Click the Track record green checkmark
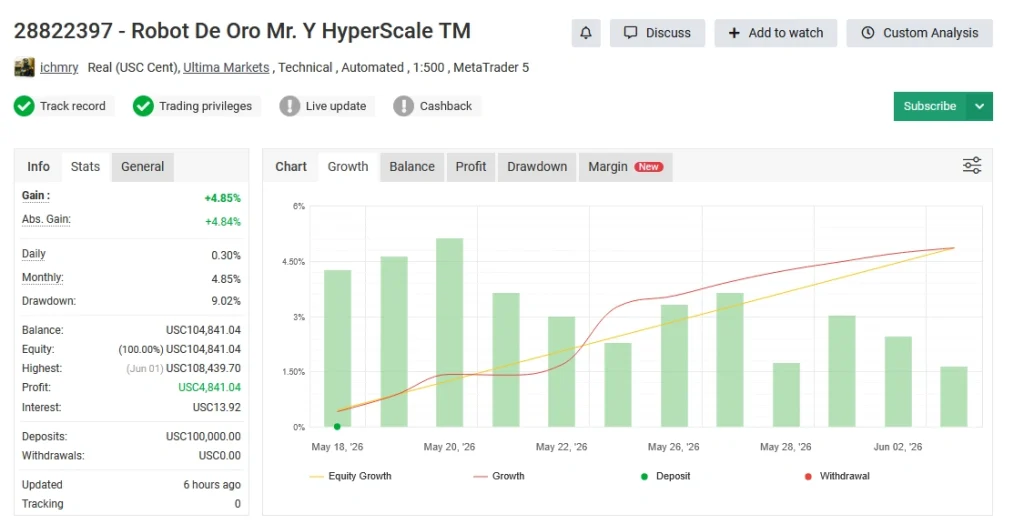This screenshot has height=524, width=1024. (24, 106)
